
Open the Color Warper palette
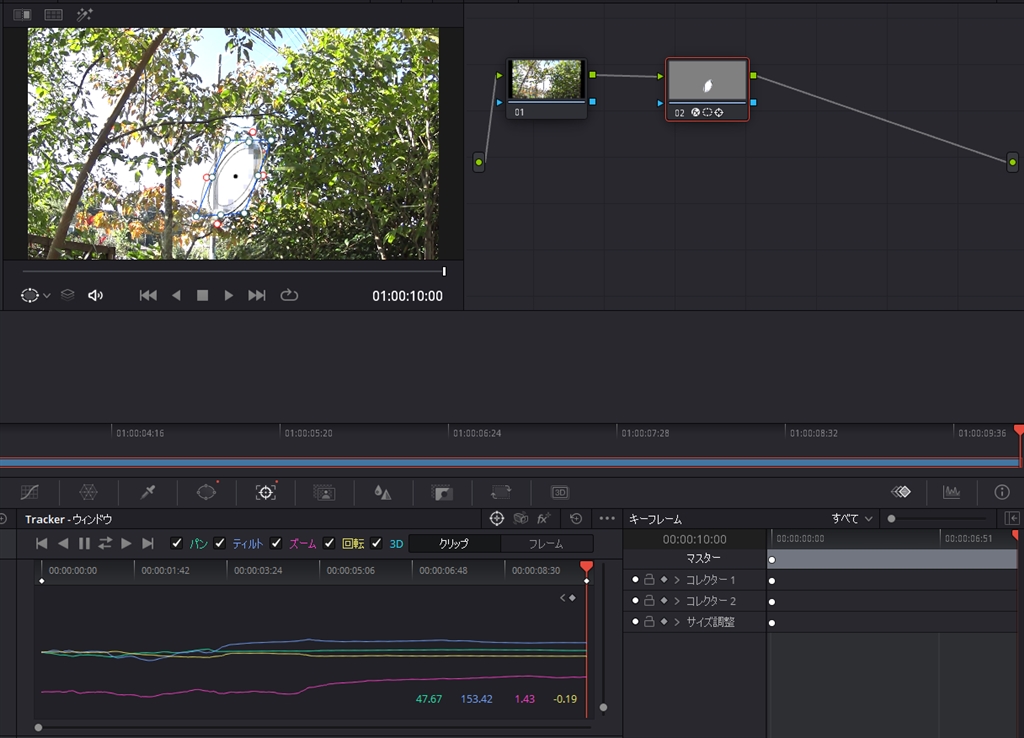[89, 492]
